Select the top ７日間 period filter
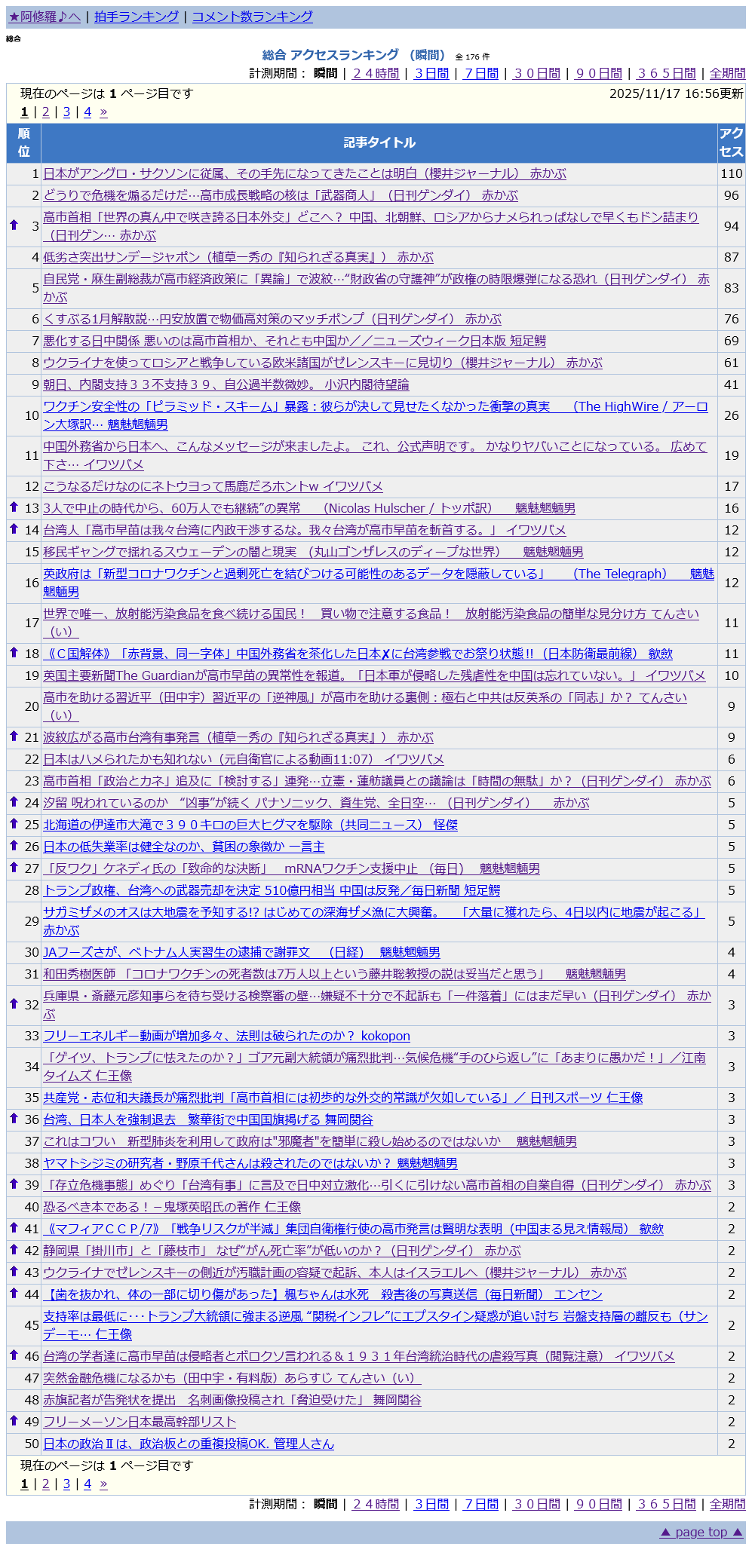The height and width of the screenshot is (1568, 752). (x=481, y=73)
